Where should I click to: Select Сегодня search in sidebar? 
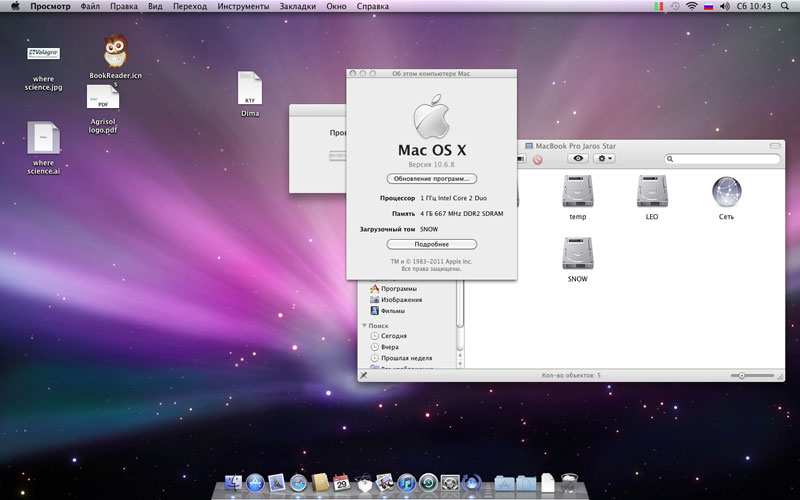tap(388, 336)
